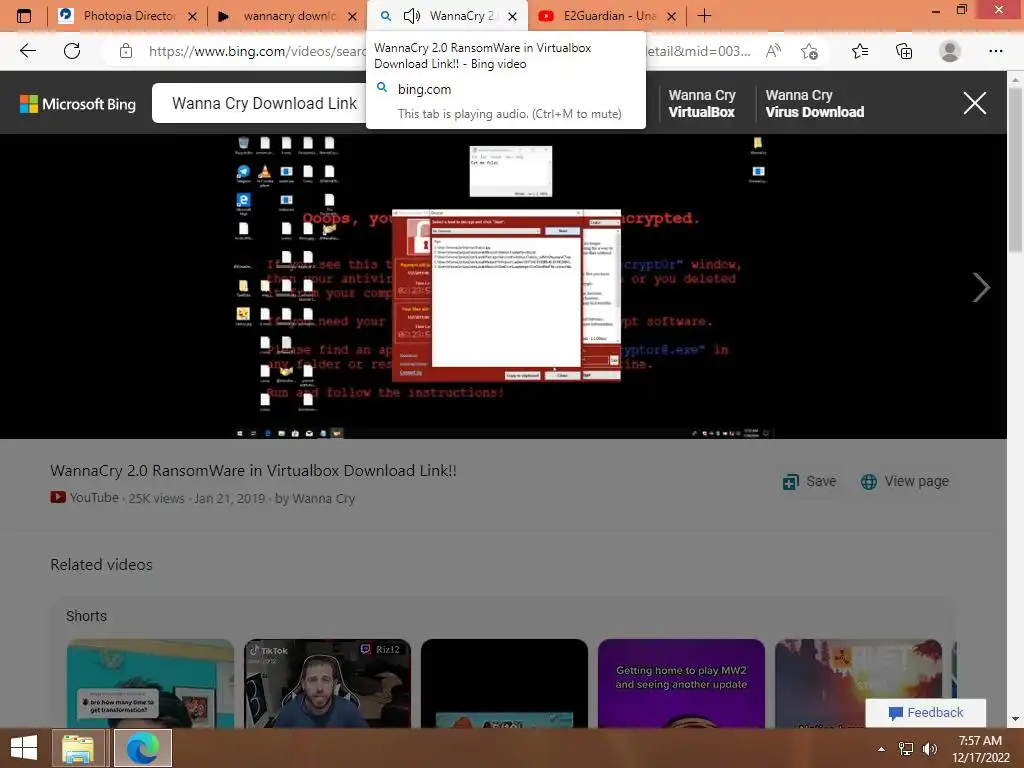Save the video with the Save button
Viewport: 1024px width, 768px height.
coord(810,481)
